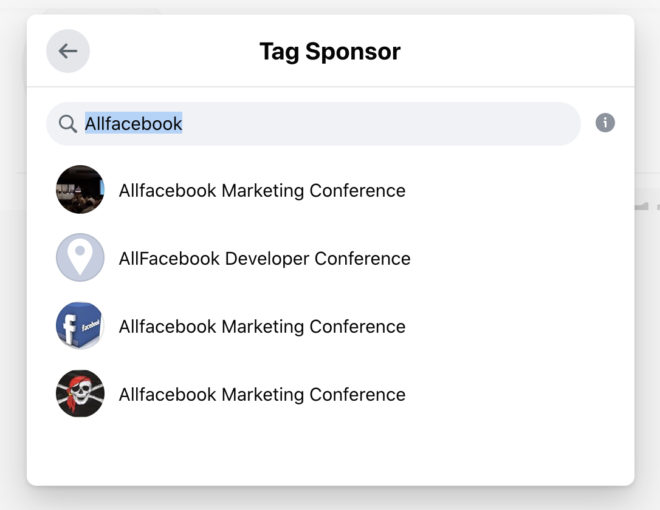Pick the blue Facebook cube logo avatar

tap(80, 326)
